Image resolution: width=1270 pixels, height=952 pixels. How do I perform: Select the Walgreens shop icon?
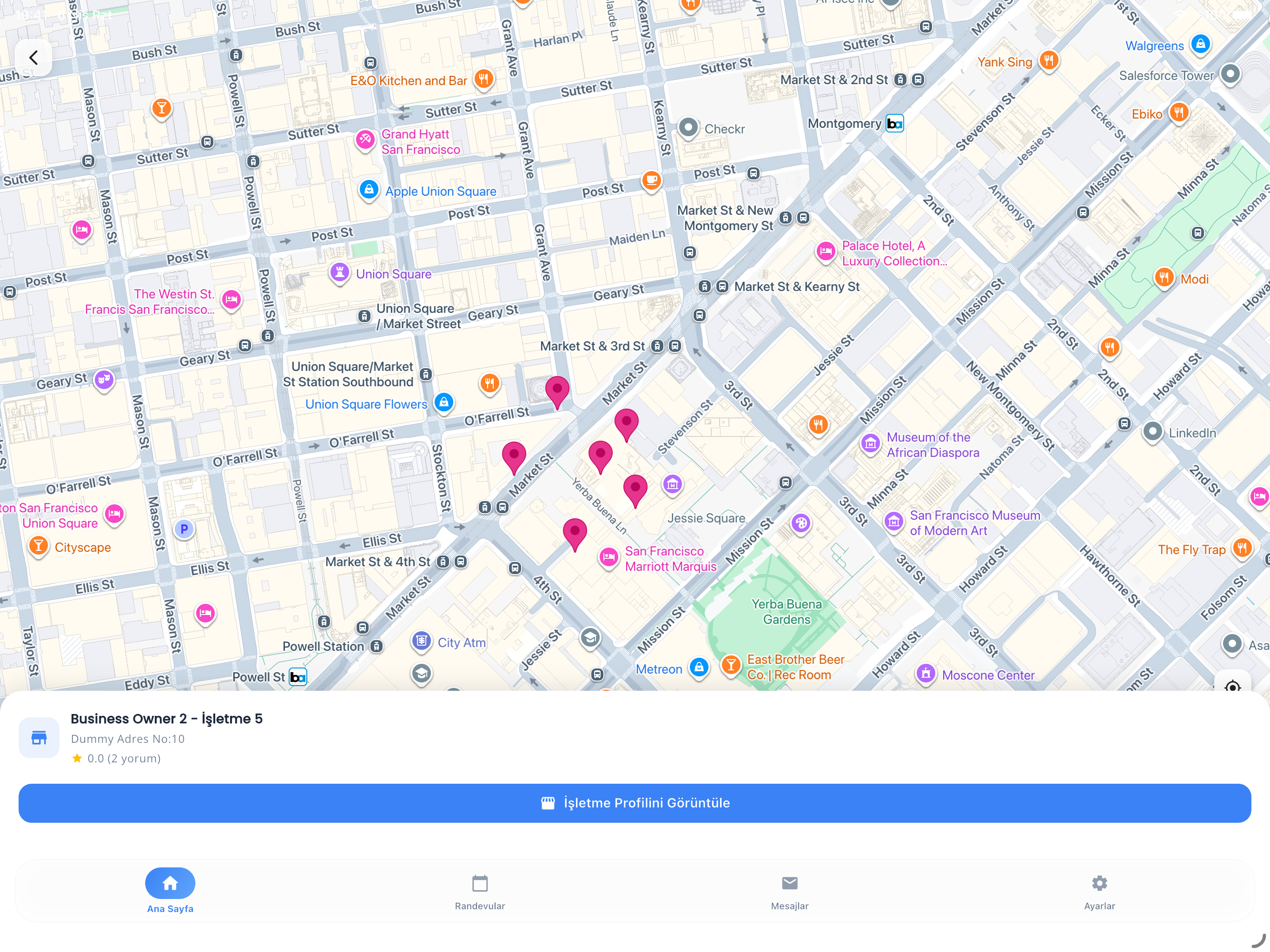(1201, 44)
